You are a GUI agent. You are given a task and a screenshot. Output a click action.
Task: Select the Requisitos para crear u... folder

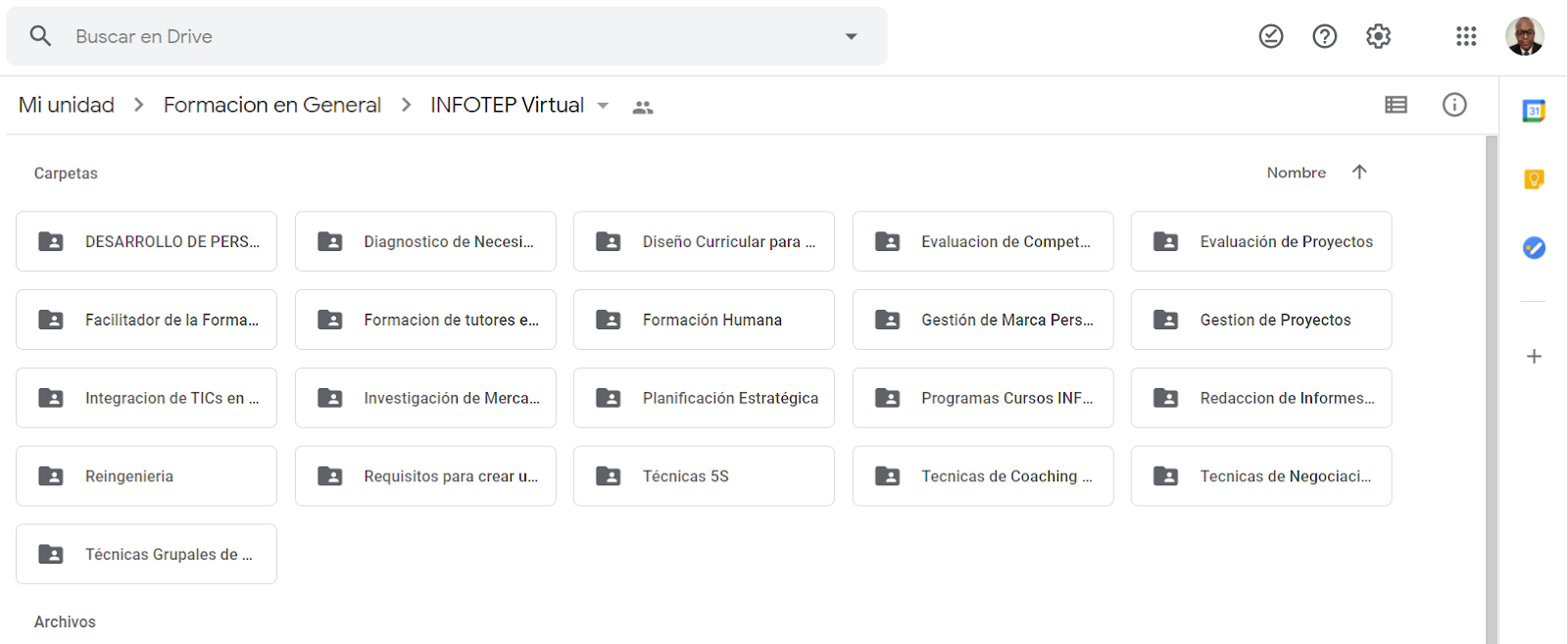pos(425,476)
